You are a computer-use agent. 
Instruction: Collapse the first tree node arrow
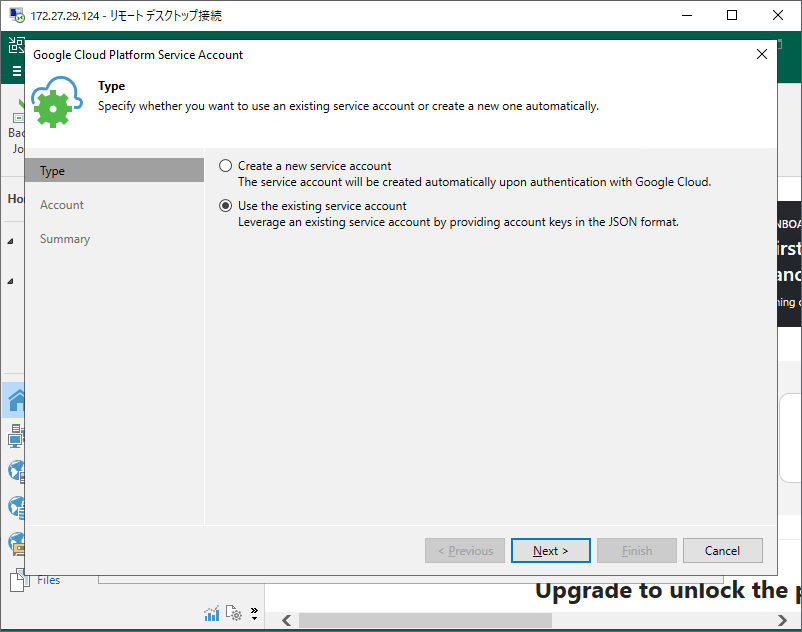pos(10,241)
